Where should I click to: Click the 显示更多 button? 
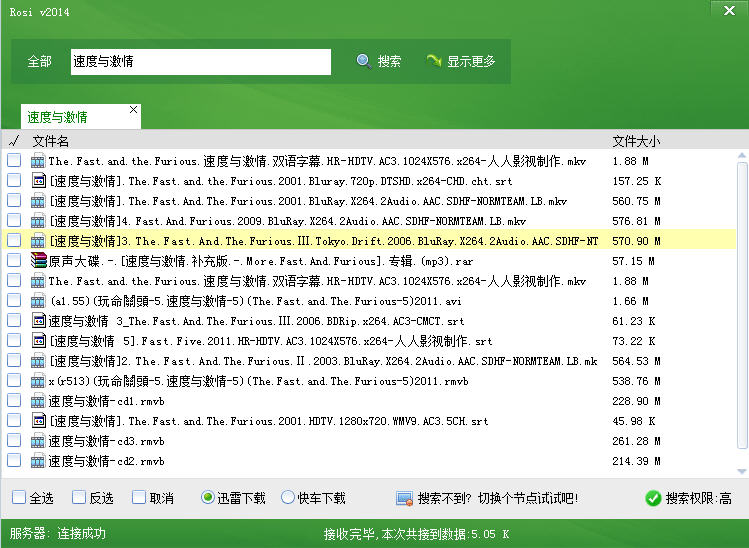pyautogui.click(x=460, y=61)
